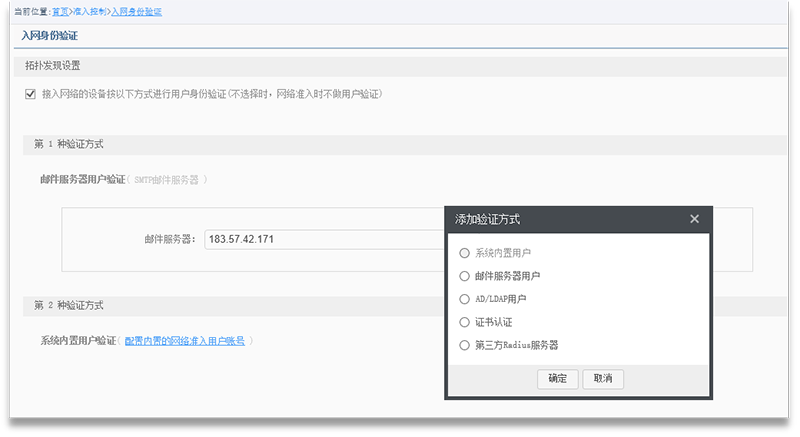Viewport: 800px width, 437px height.
Task: Click the 添加验证方式 dialog title bar
Action: point(560,219)
